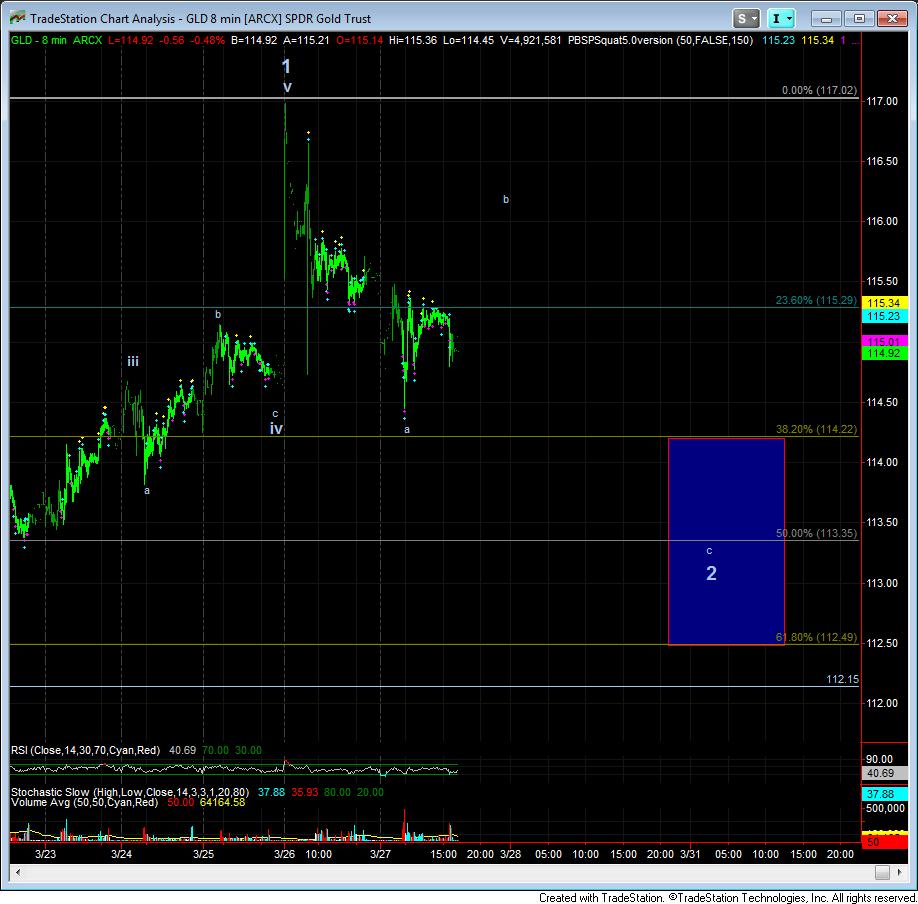Image resolution: width=918 pixels, height=904 pixels.
Task: Click the '112.15' horizontal line label
Action: tap(842, 679)
